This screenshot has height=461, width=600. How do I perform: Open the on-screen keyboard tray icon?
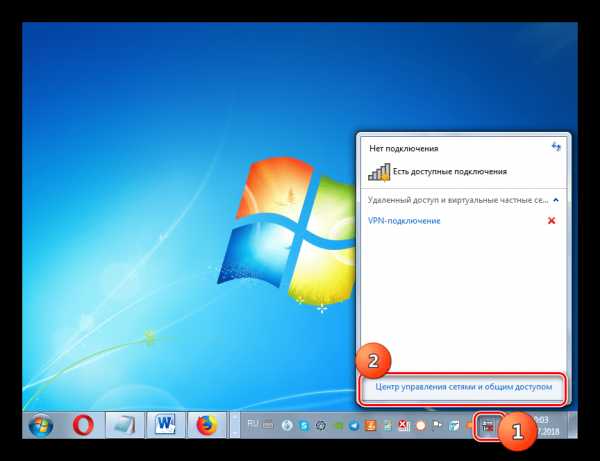point(268,424)
